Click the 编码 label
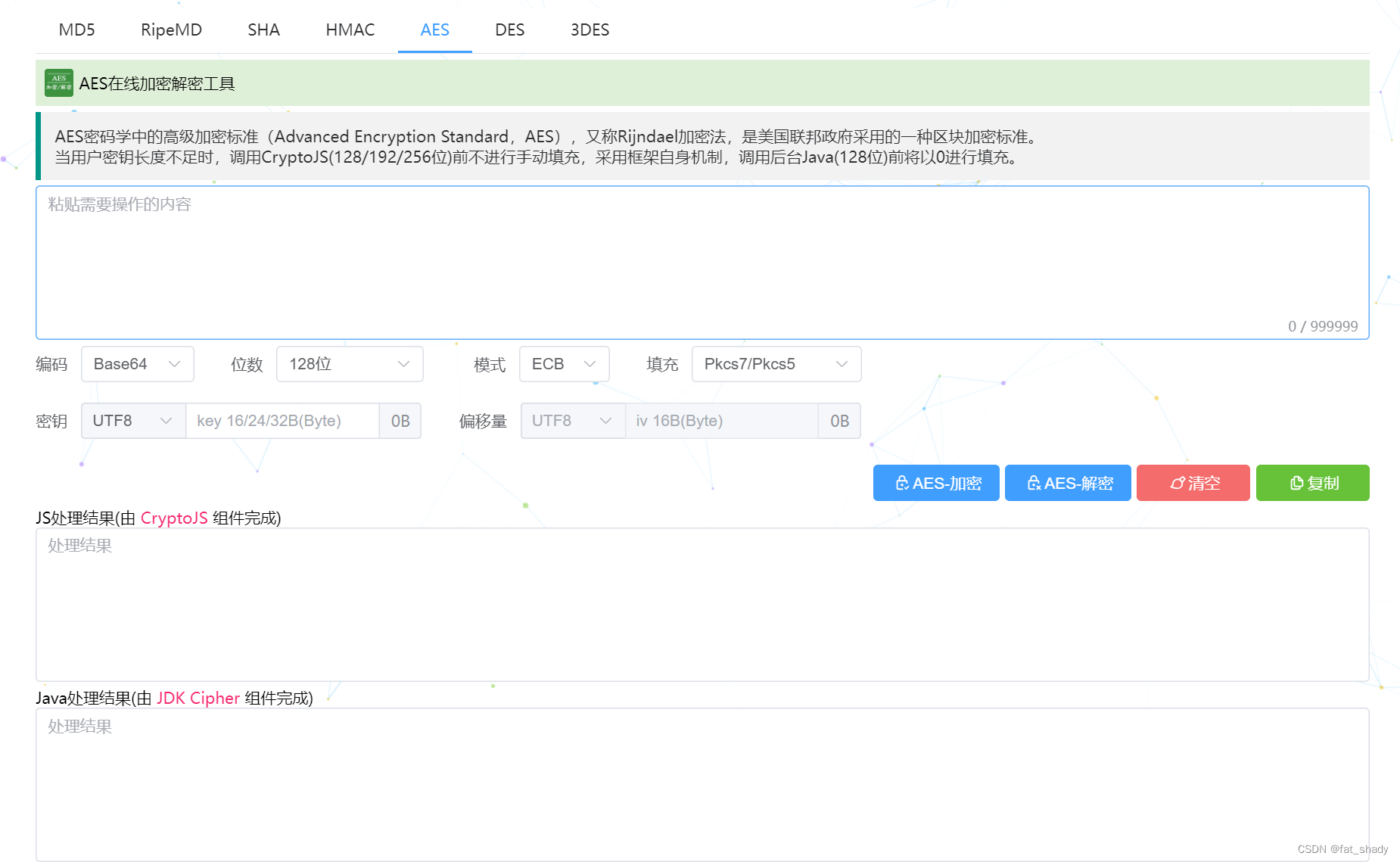1400x862 pixels. click(51, 364)
